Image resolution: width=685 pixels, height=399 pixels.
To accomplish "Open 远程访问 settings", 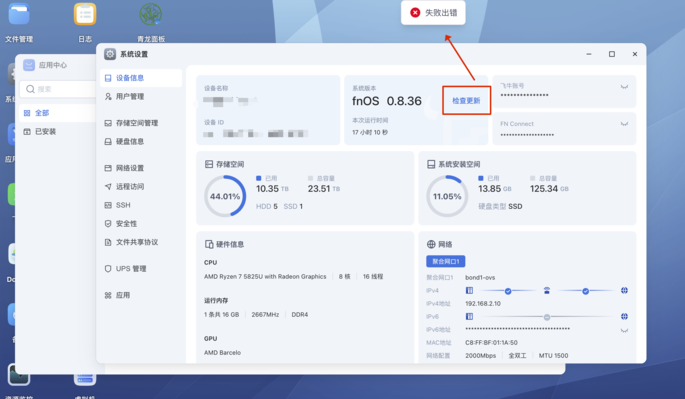I will coord(141,187).
